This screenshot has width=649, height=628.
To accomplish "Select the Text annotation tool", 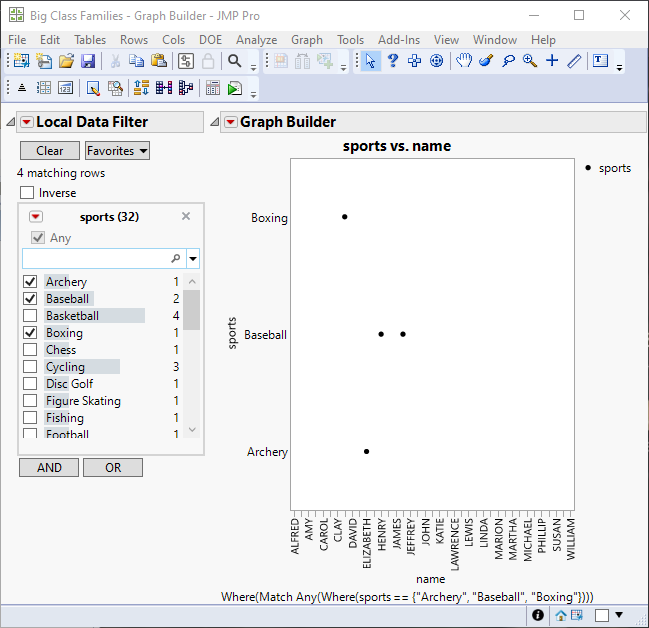I will (x=600, y=61).
